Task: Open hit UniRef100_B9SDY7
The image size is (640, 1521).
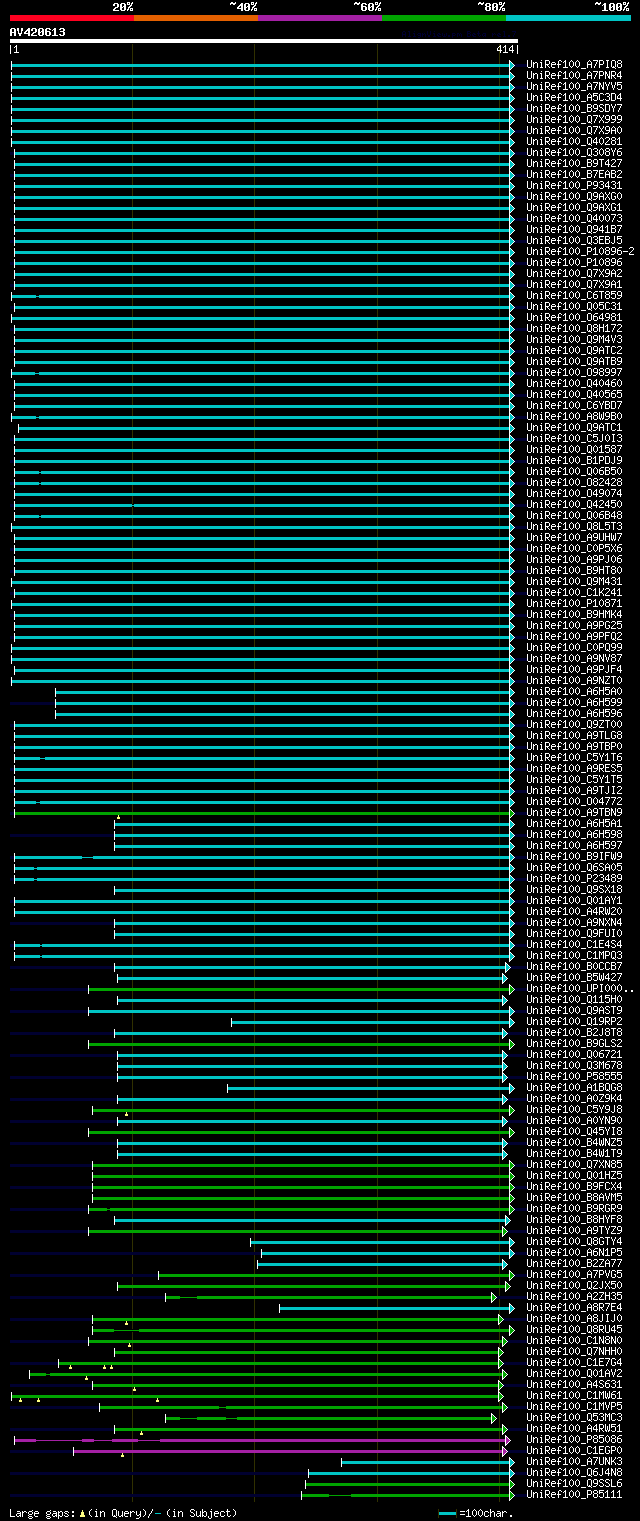Action: pos(573,108)
